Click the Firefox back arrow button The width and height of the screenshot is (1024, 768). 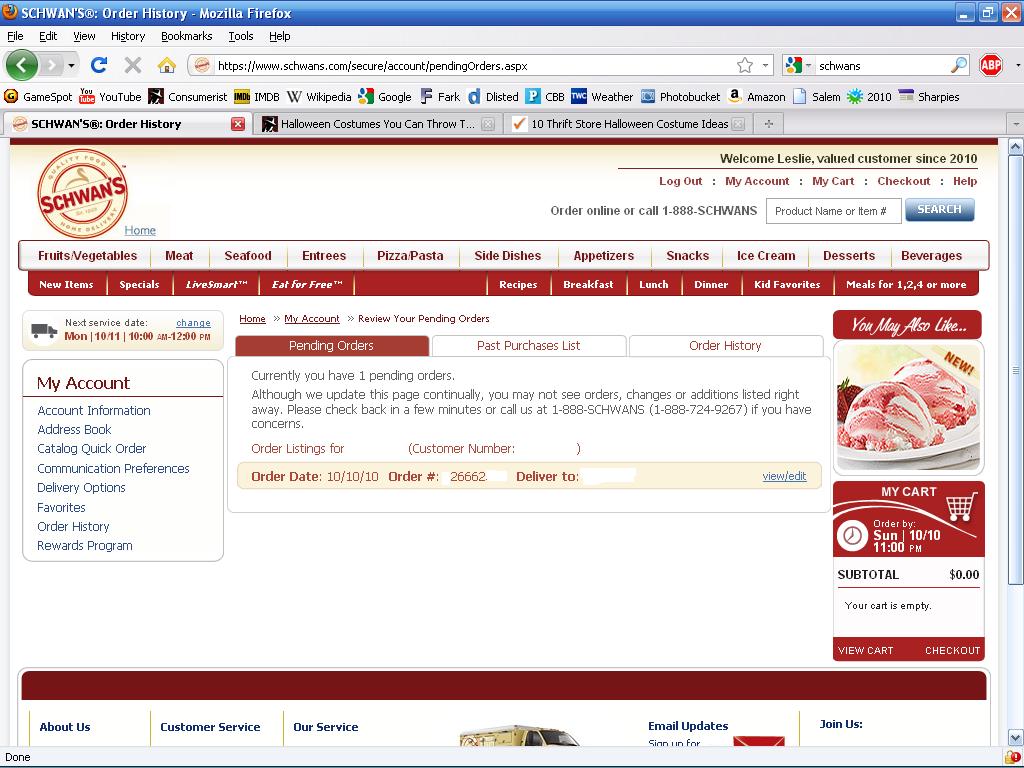pyautogui.click(x=22, y=65)
